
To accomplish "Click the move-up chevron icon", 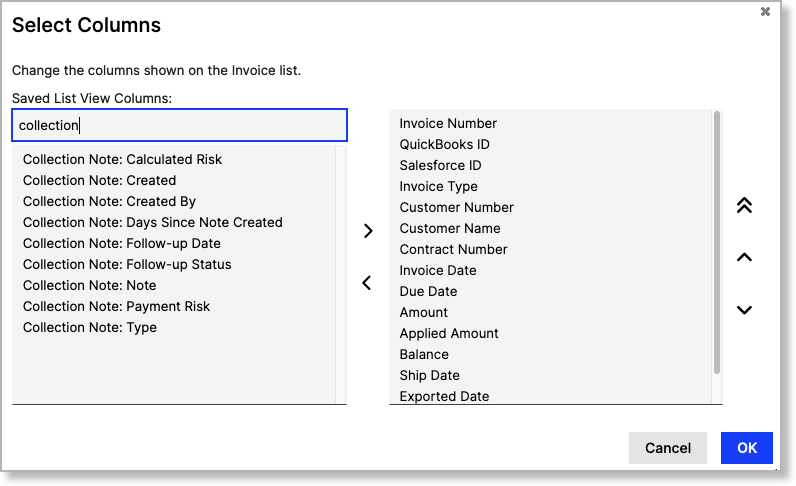I will click(744, 257).
